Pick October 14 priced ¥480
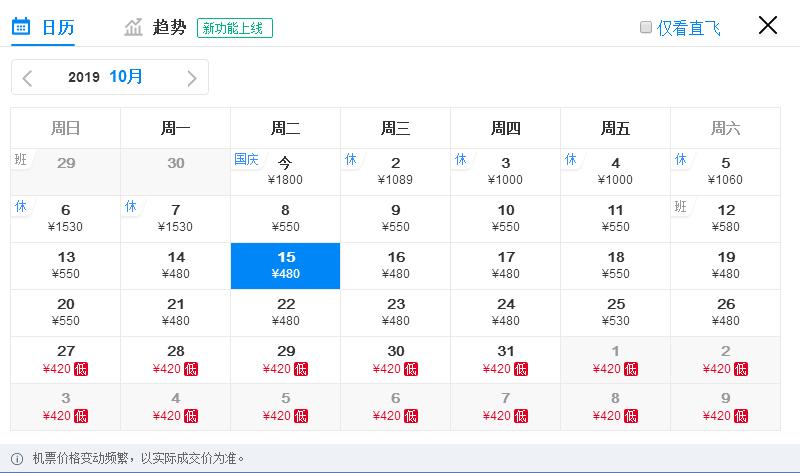Screen dimensions: 800x473 tap(176, 266)
